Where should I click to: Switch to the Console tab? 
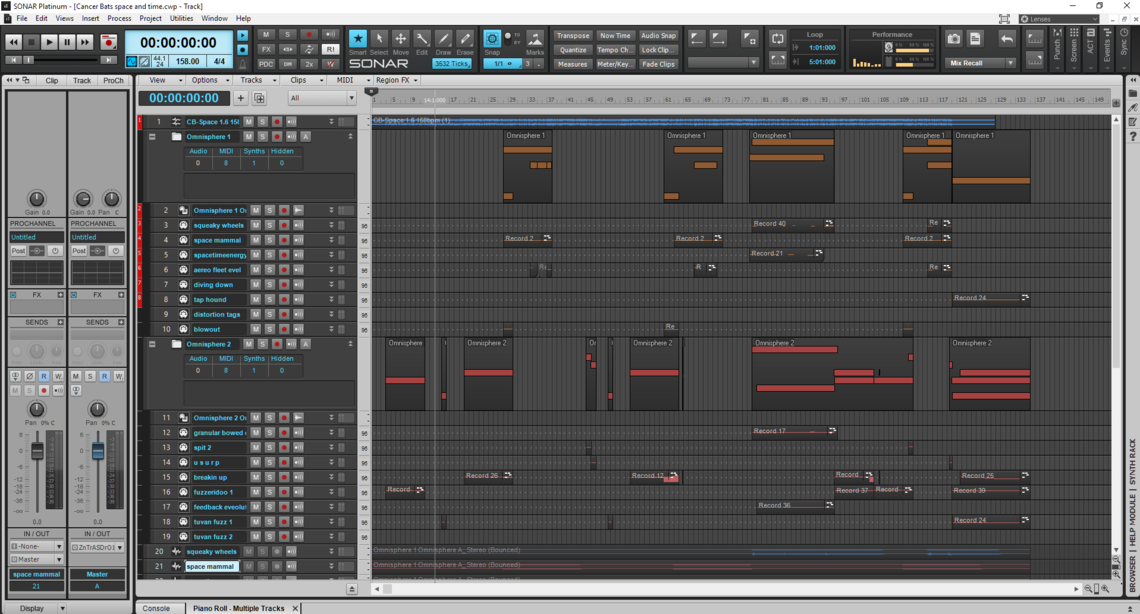pyautogui.click(x=156, y=608)
